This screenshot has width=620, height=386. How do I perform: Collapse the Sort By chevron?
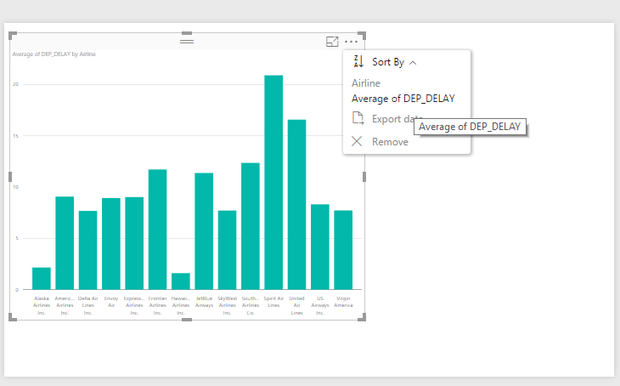point(413,62)
